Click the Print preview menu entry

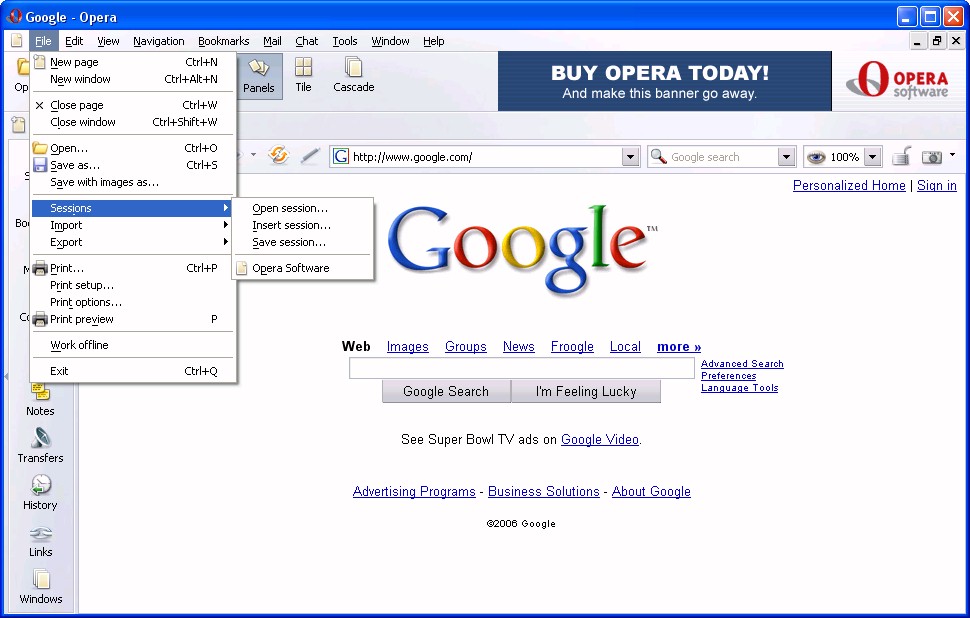coord(133,319)
